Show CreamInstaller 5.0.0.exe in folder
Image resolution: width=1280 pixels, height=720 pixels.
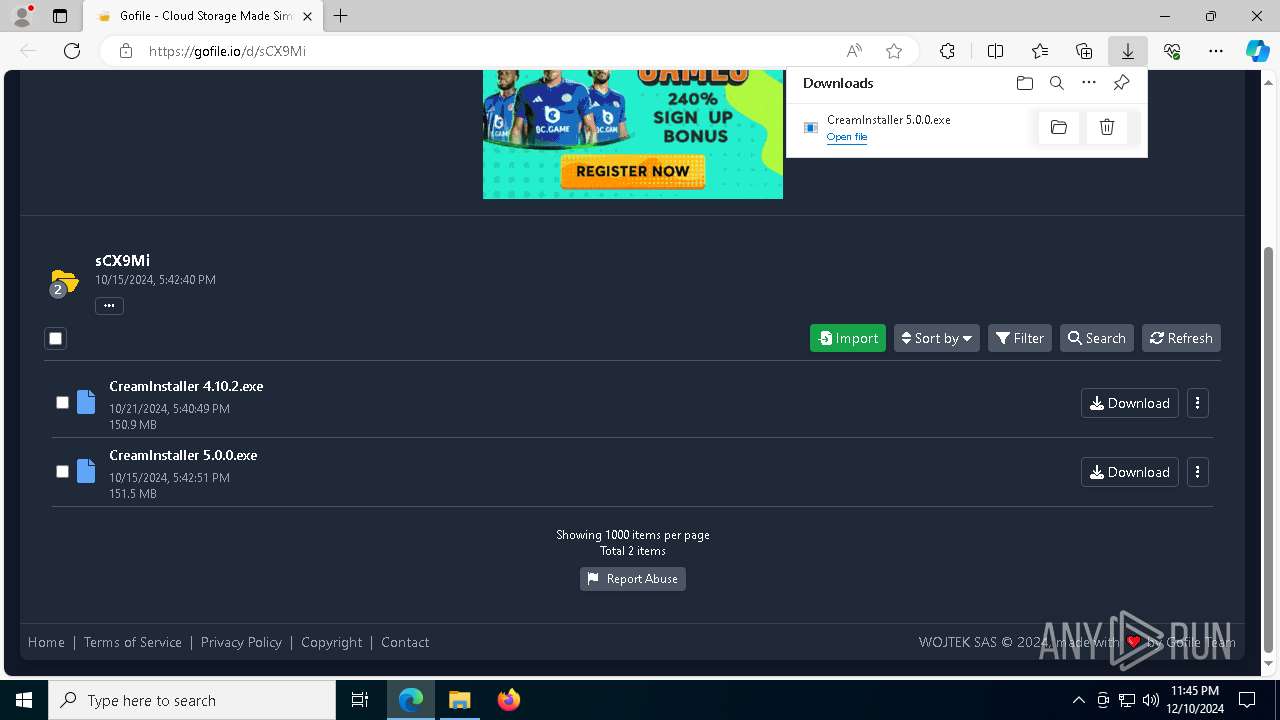(x=1059, y=127)
